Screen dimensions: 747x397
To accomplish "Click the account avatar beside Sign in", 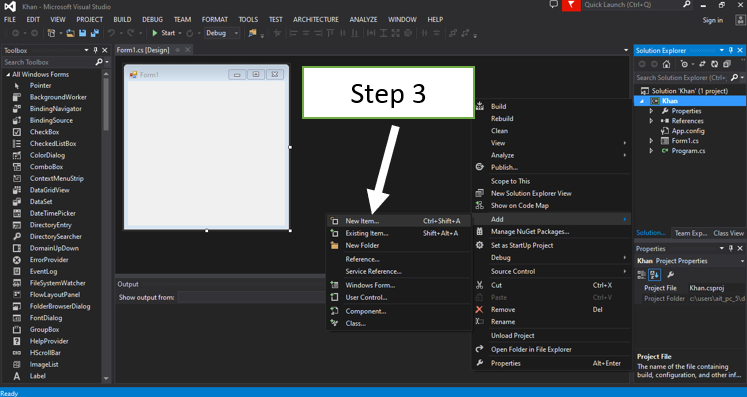I will tap(740, 20).
